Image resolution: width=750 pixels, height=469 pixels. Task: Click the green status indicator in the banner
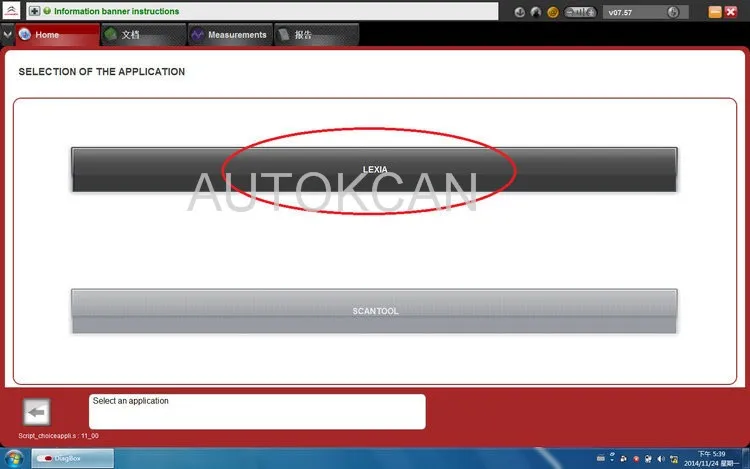click(47, 11)
